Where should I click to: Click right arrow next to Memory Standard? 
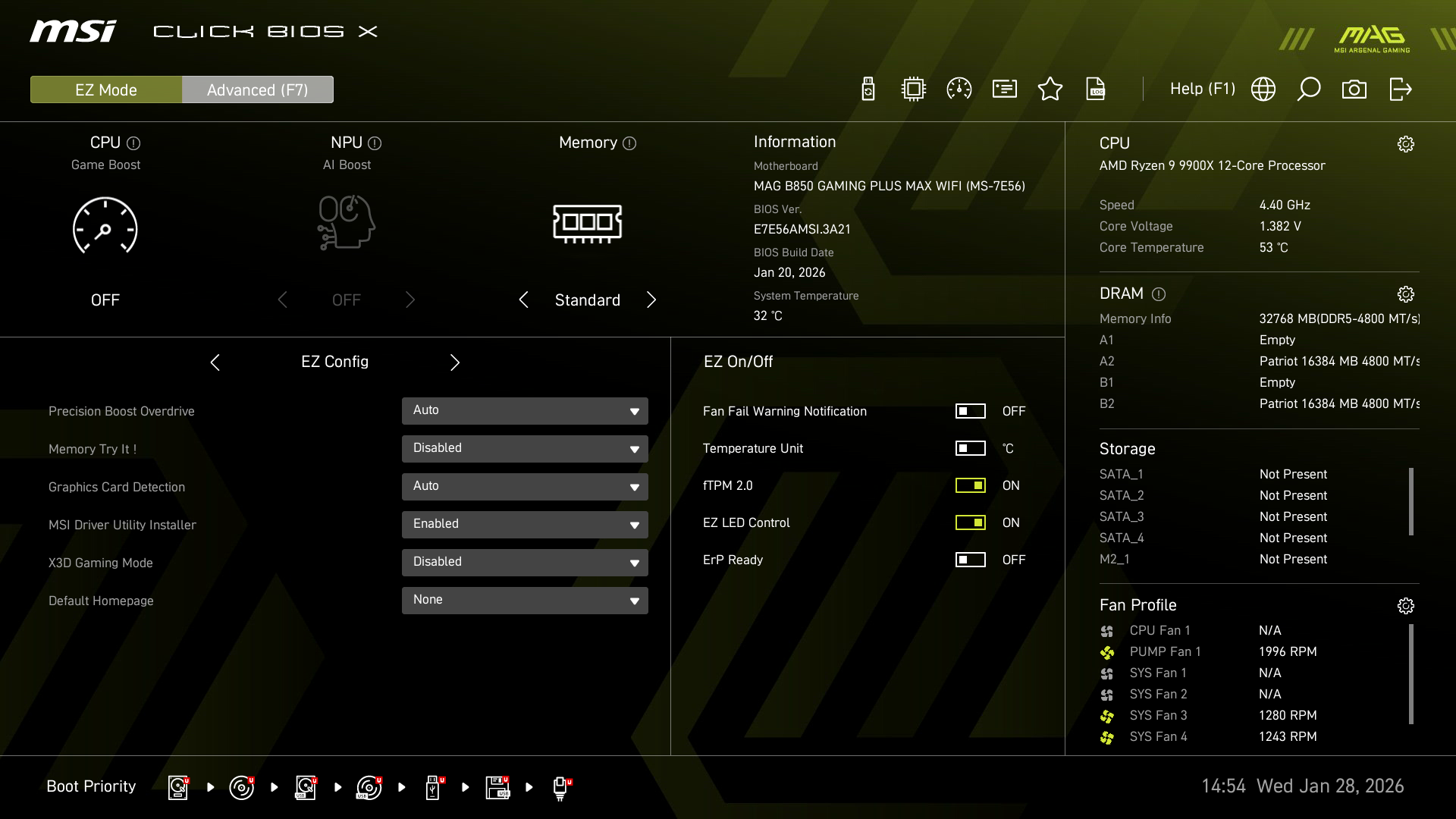click(x=651, y=300)
